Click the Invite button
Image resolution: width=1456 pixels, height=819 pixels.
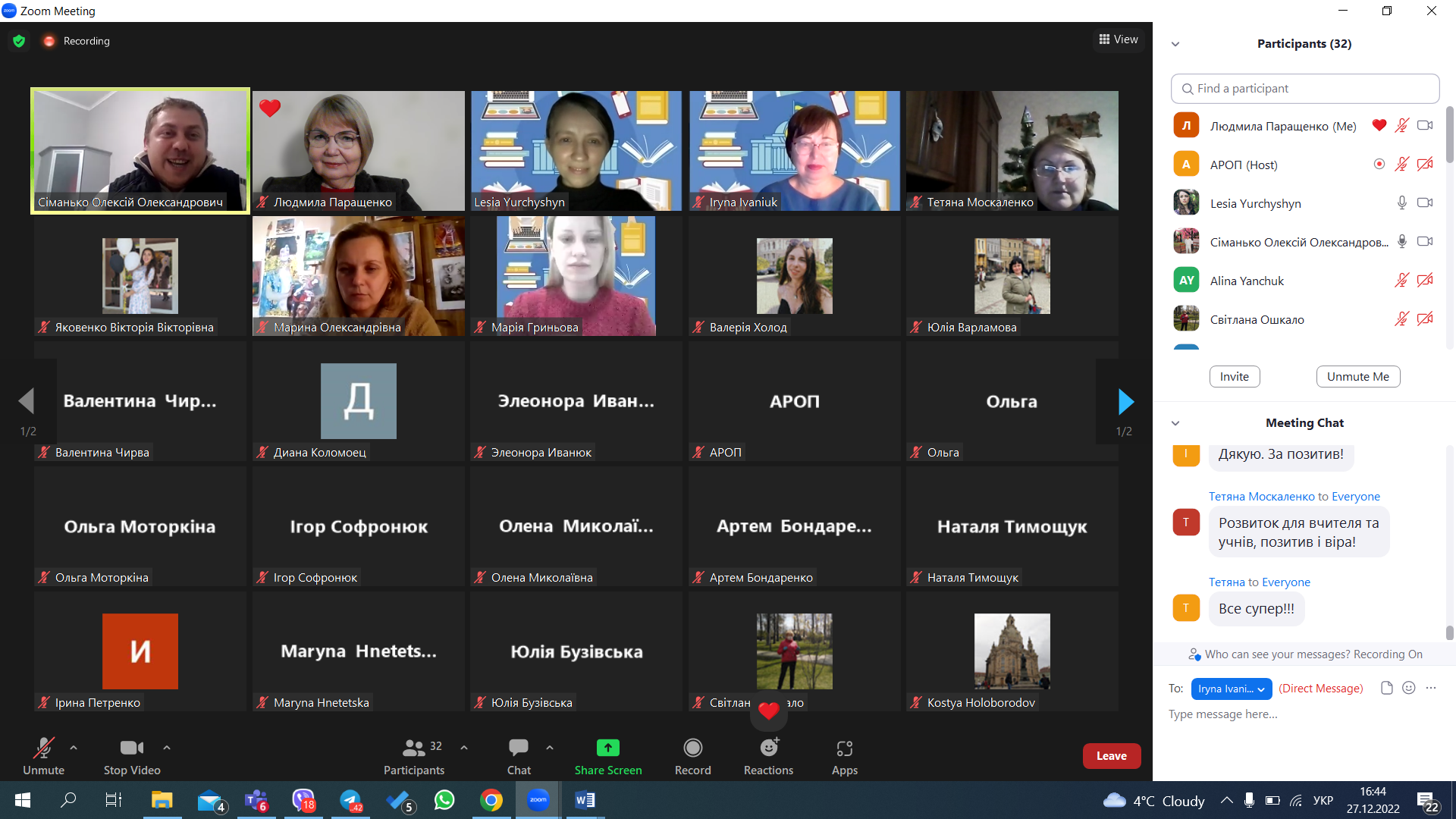click(1234, 377)
